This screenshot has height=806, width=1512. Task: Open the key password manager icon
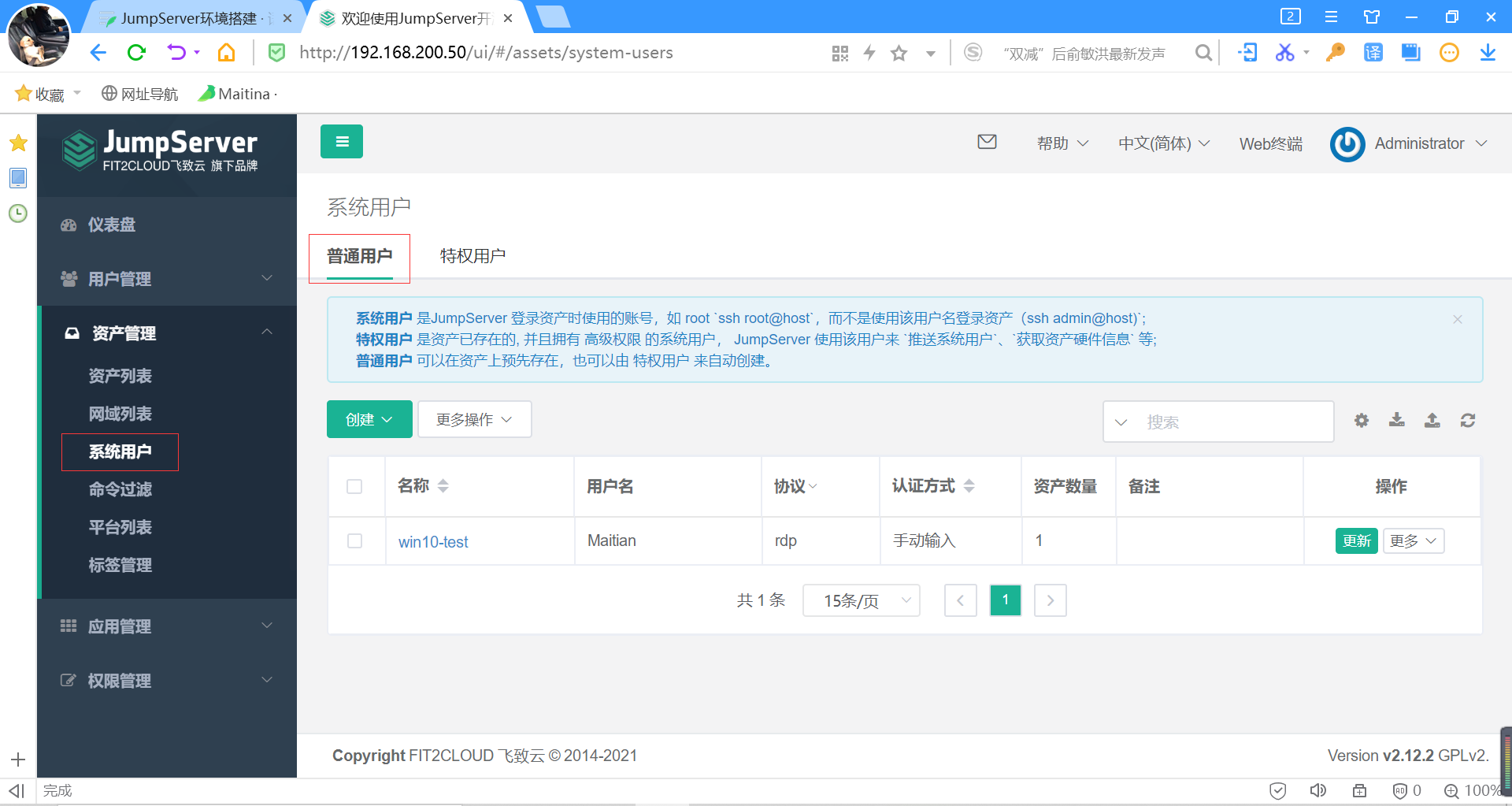1336,53
